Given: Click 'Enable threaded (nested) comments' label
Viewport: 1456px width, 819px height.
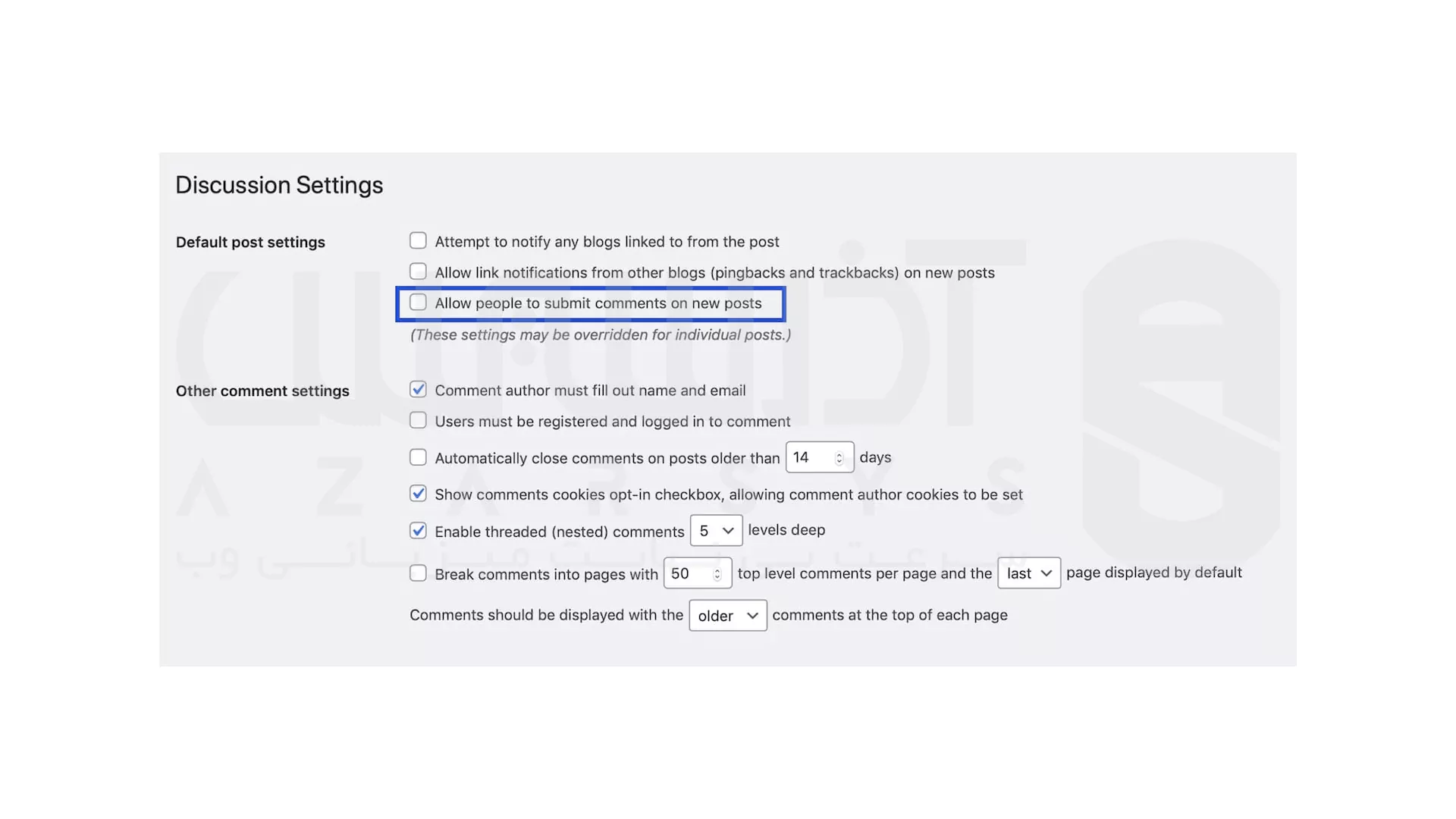Looking at the screenshot, I should (559, 532).
